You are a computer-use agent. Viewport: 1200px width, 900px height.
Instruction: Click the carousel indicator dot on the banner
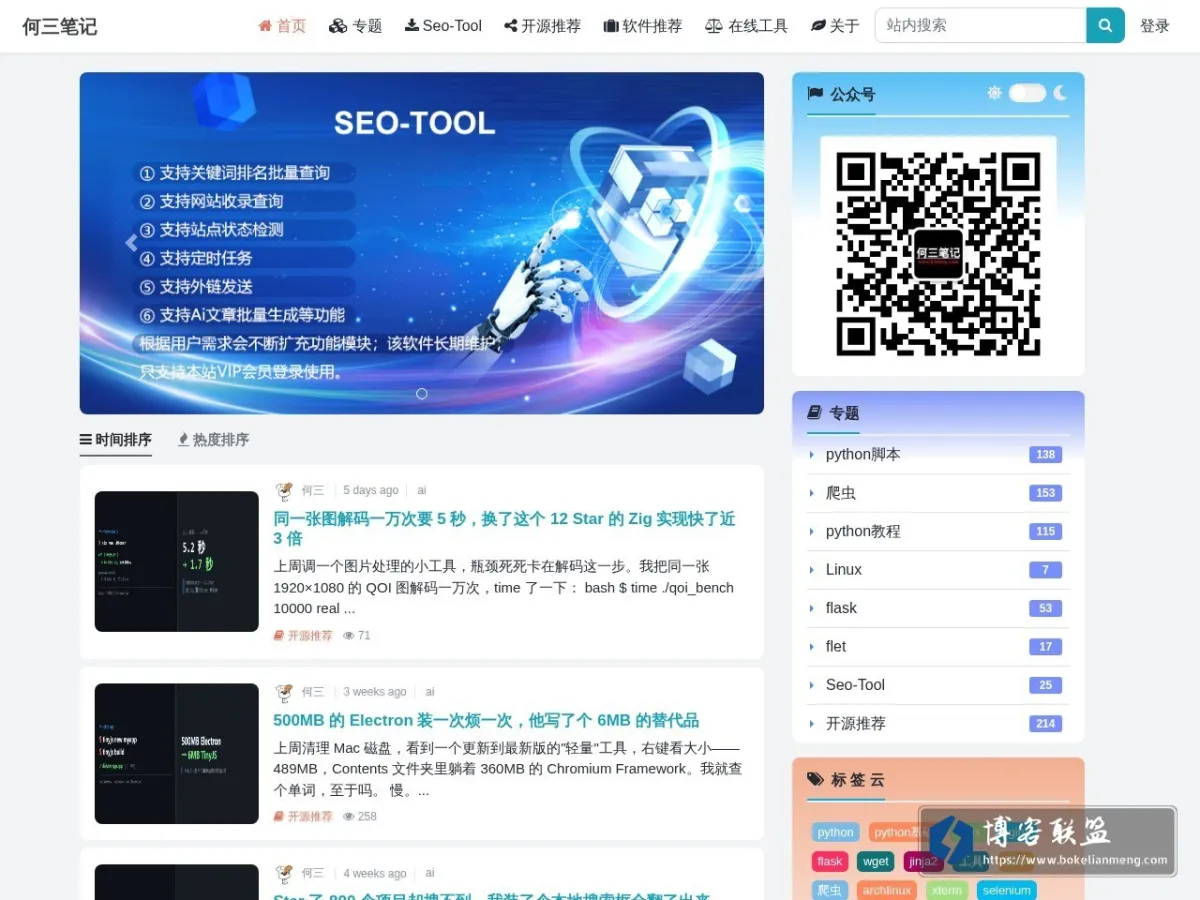click(422, 394)
